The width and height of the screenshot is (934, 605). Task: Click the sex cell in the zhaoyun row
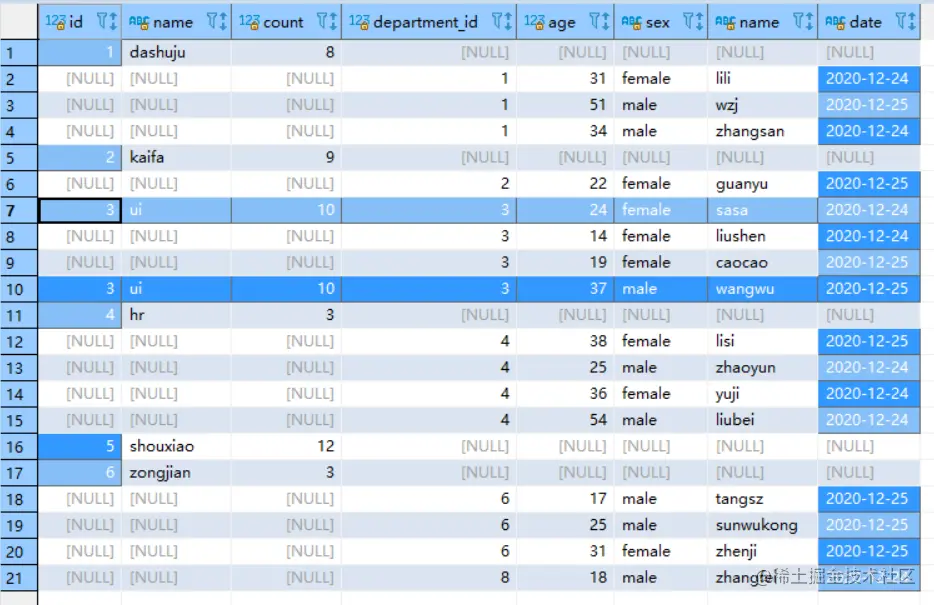tap(661, 367)
